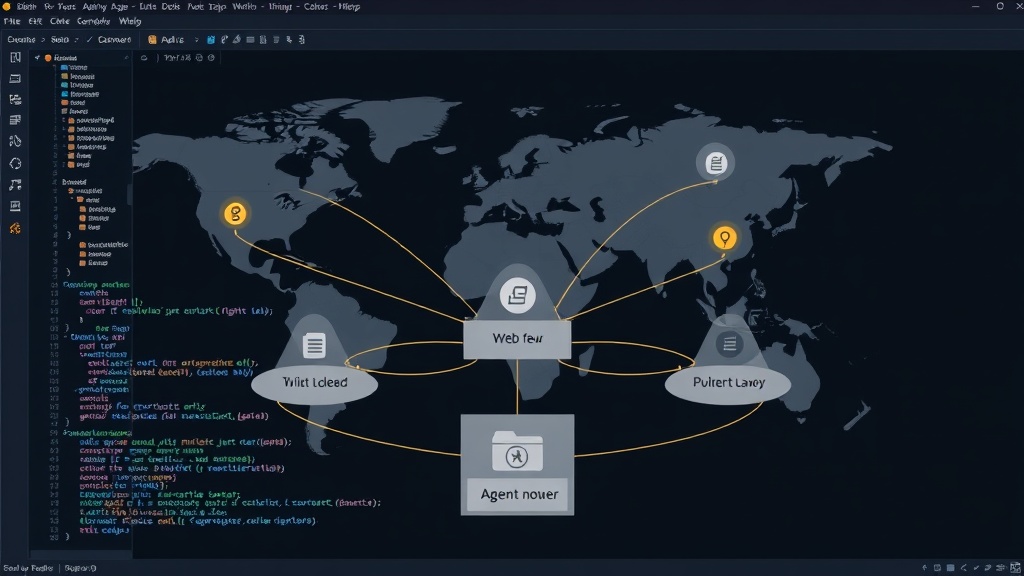Screen dimensions: 1024x576
Task: Click the filled square icon in the status bar
Action: click(950, 568)
